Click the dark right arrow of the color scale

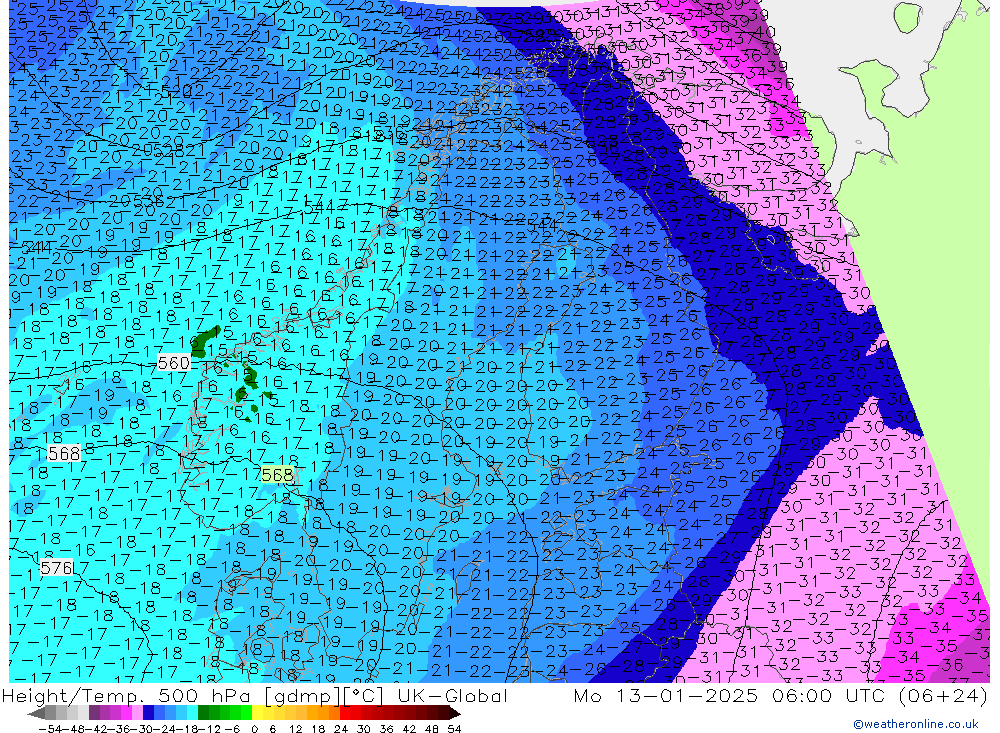coord(454,714)
